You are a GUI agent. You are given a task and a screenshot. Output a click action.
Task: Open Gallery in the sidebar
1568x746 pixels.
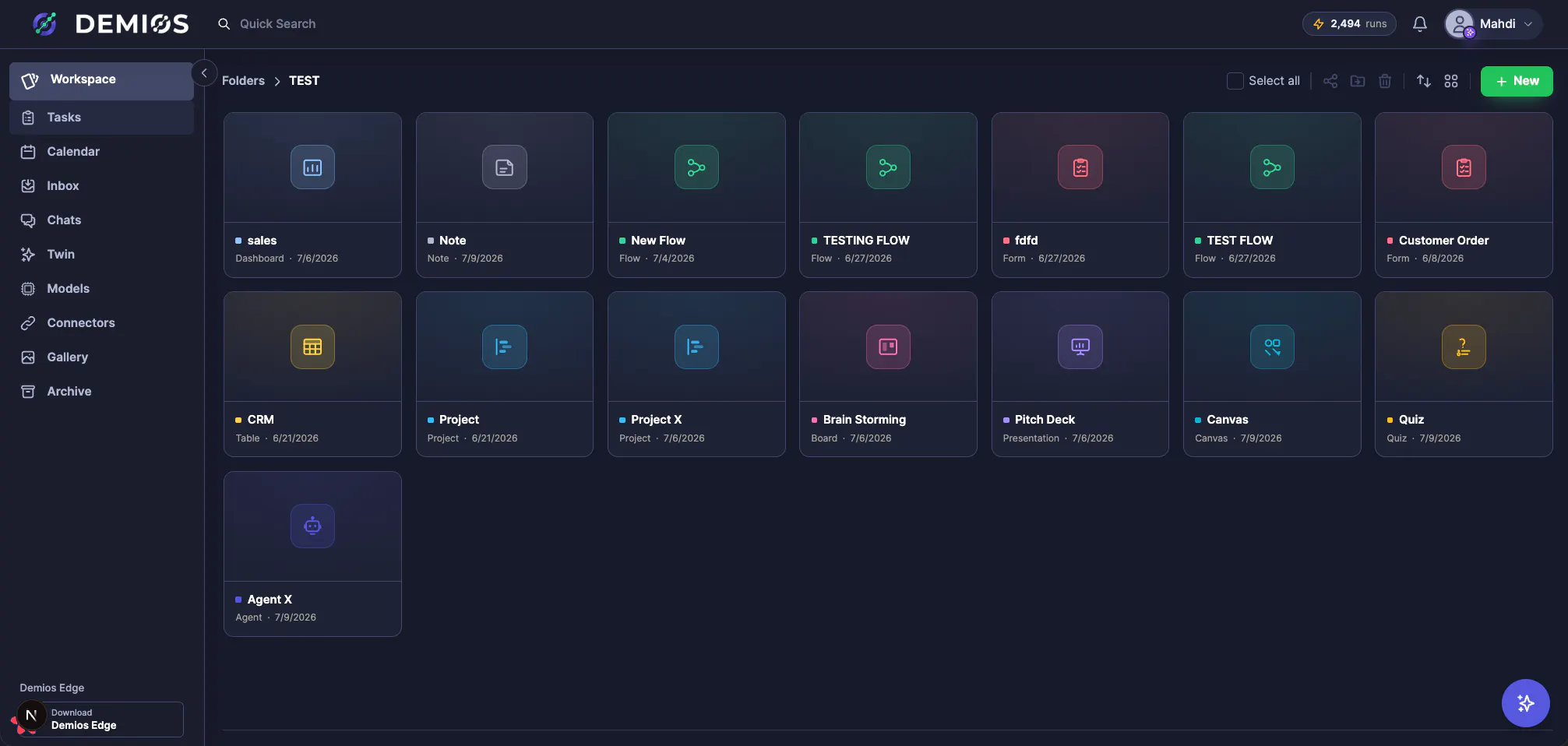point(101,357)
